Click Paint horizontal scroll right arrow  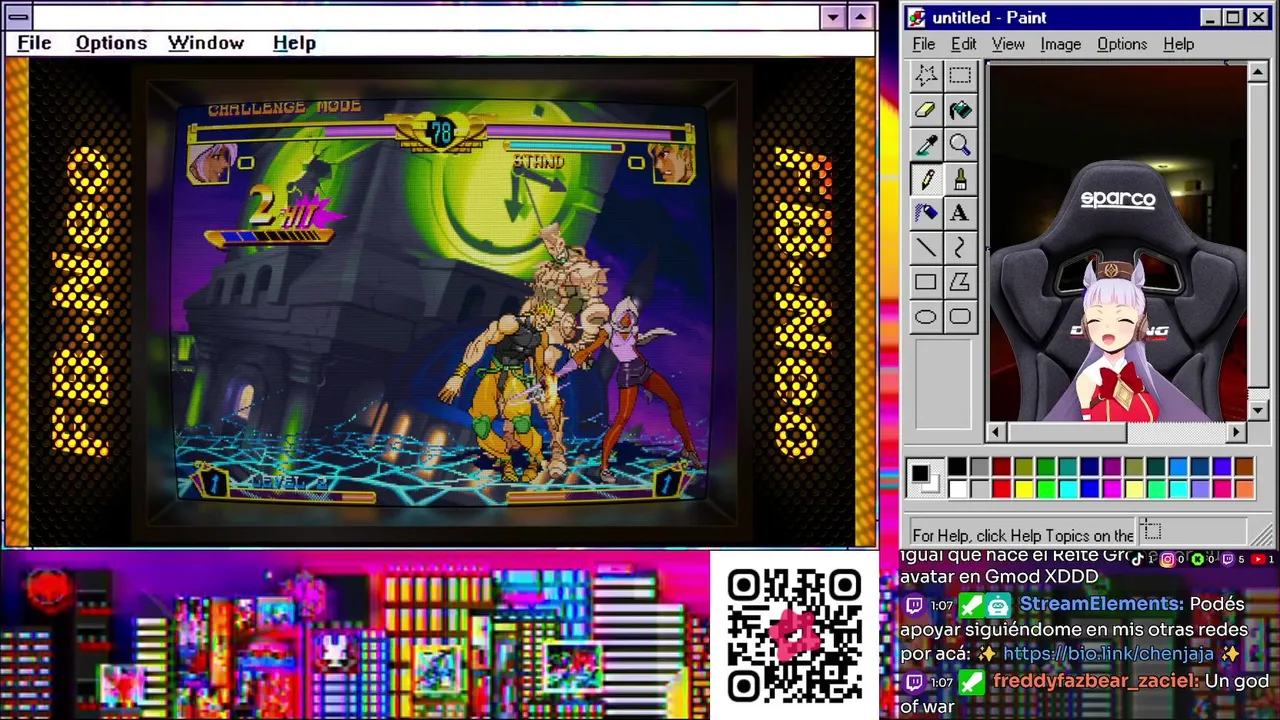1237,432
